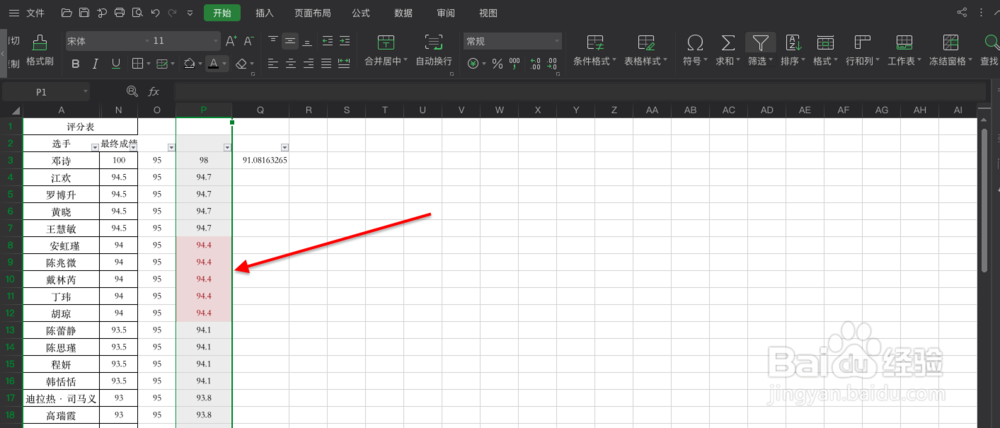Open print preview icon

click(137, 13)
